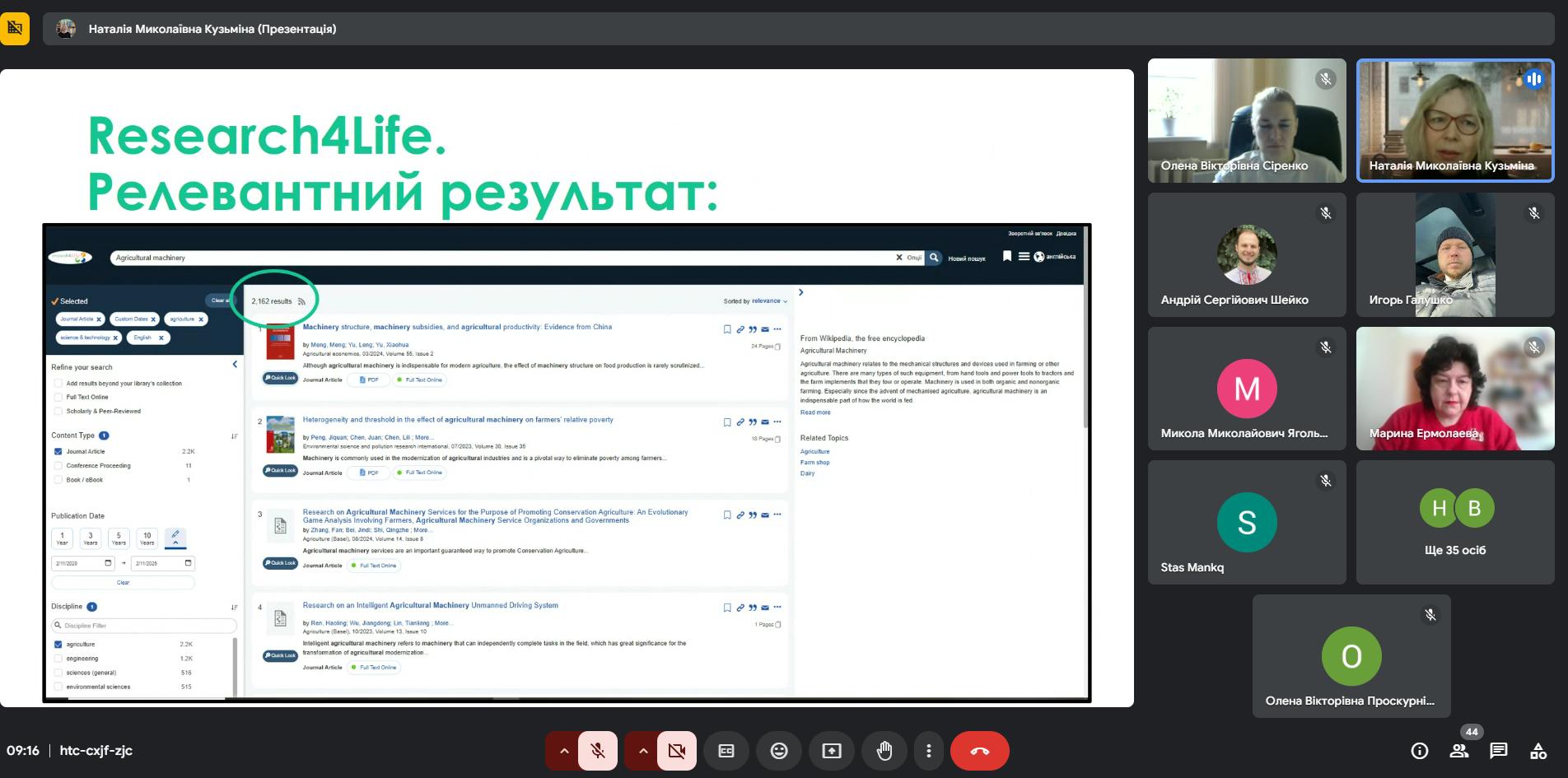Select custom date pencil tab
The height and width of the screenshot is (778, 1568).
(x=175, y=538)
